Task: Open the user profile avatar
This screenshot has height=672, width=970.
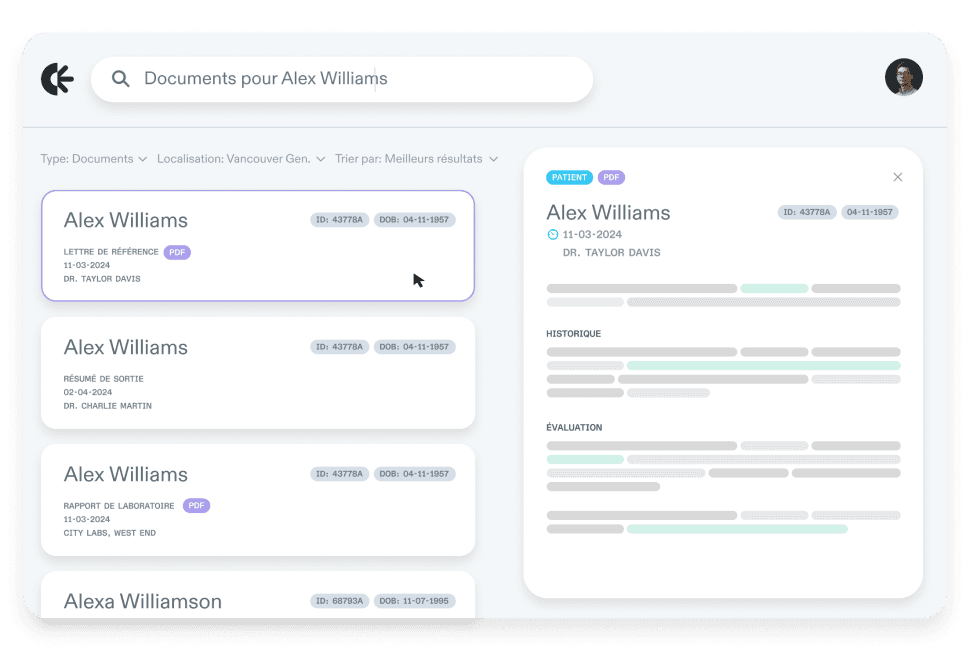Action: pyautogui.click(x=903, y=77)
